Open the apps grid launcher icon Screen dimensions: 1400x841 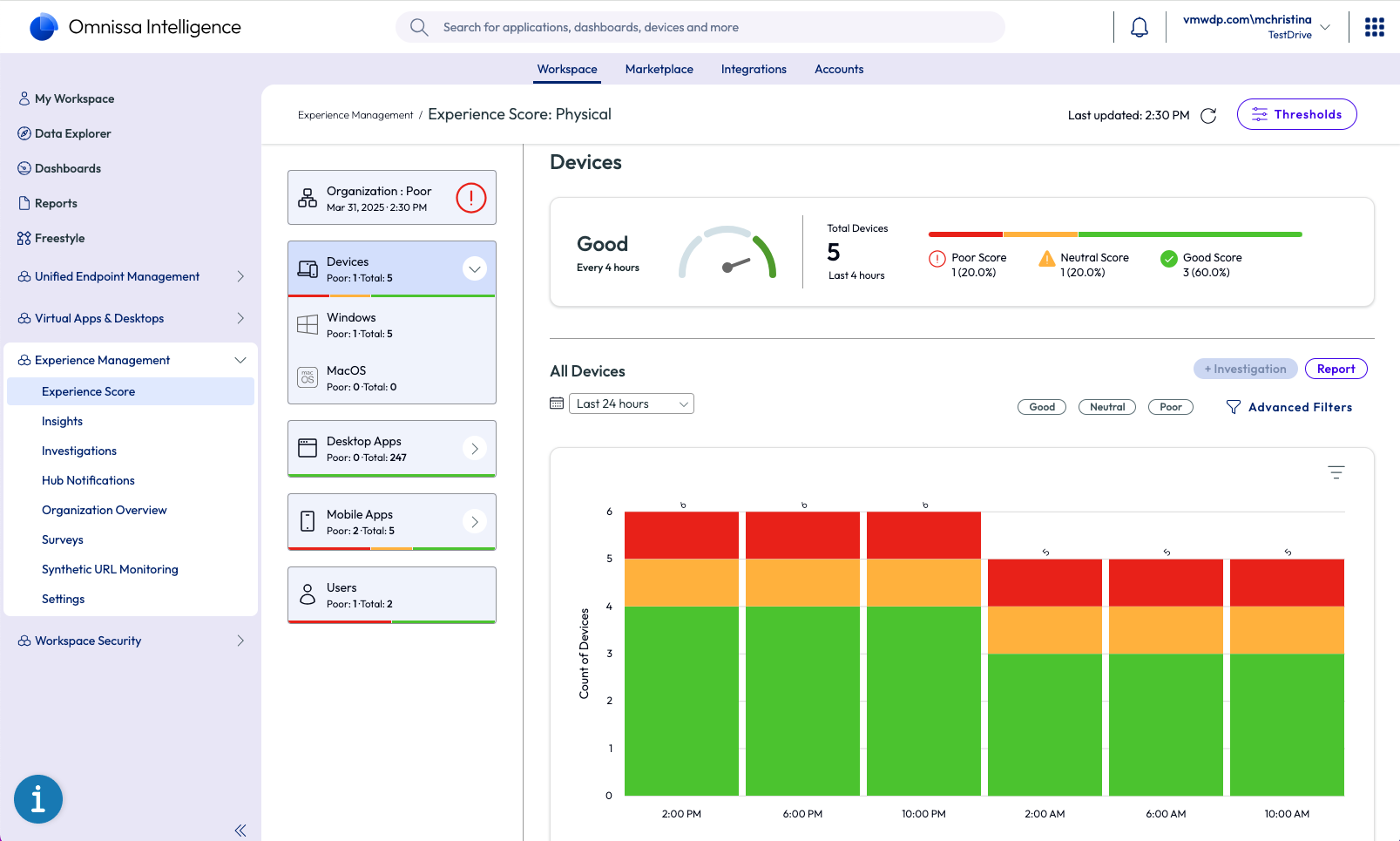coord(1374,28)
